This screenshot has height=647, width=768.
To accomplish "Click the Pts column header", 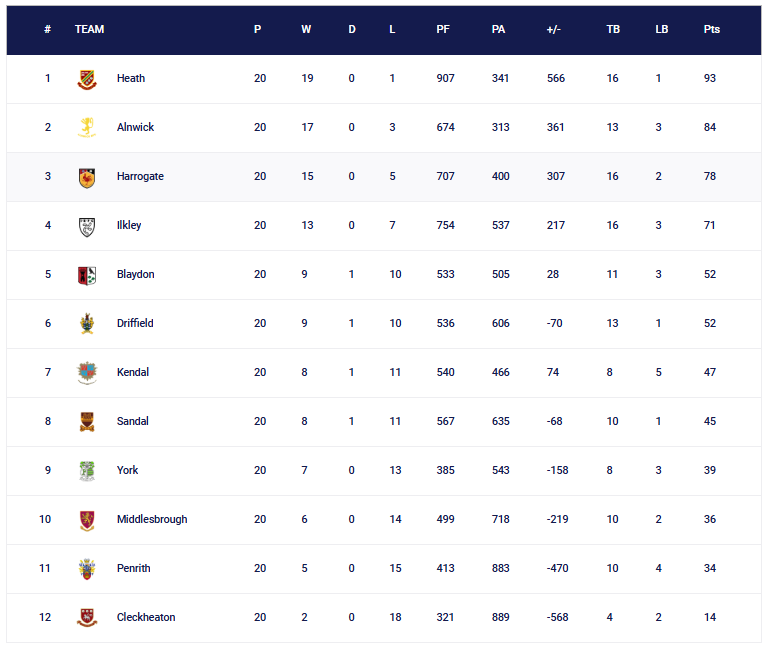I will pos(711,30).
